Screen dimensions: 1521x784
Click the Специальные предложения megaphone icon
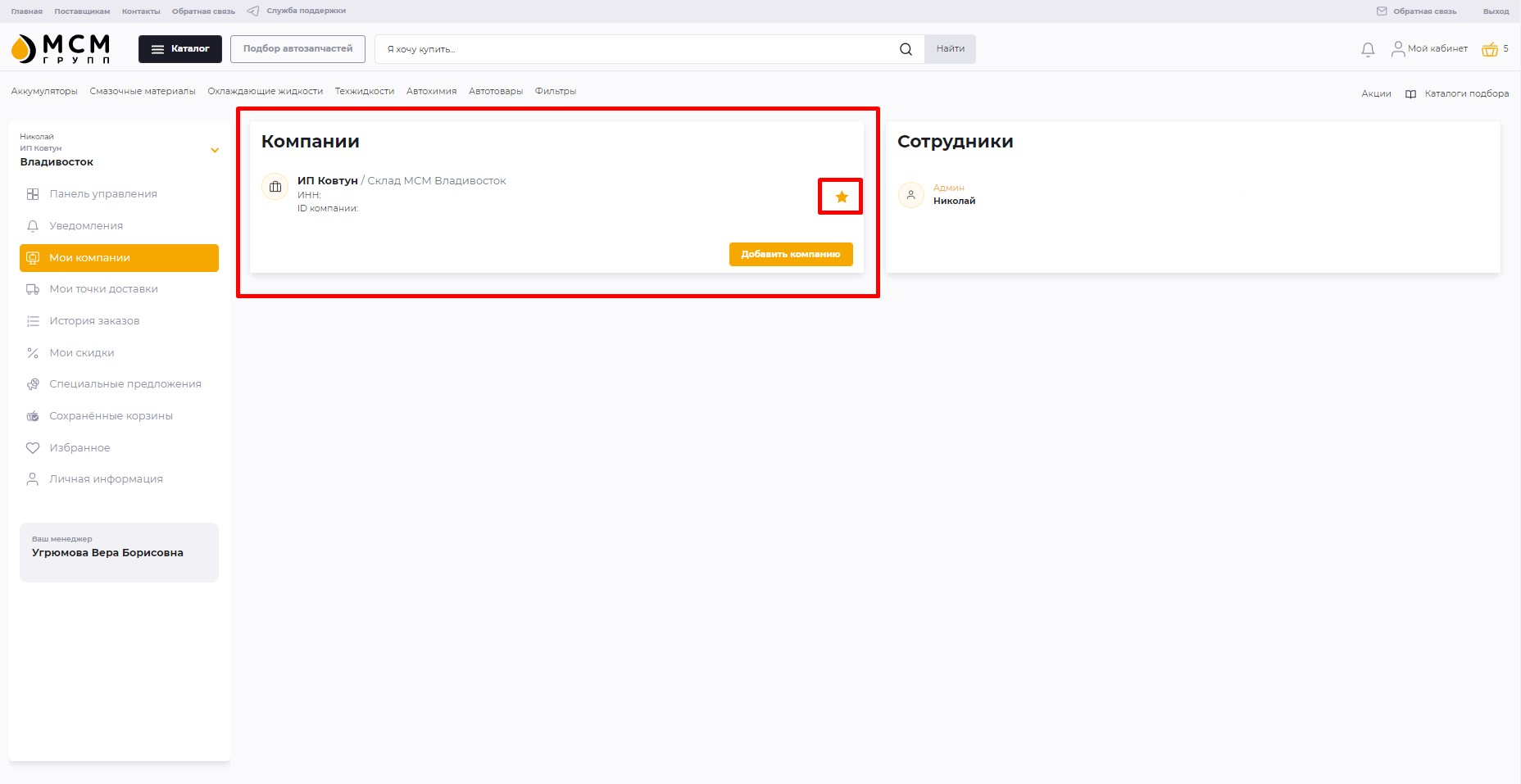pos(33,384)
